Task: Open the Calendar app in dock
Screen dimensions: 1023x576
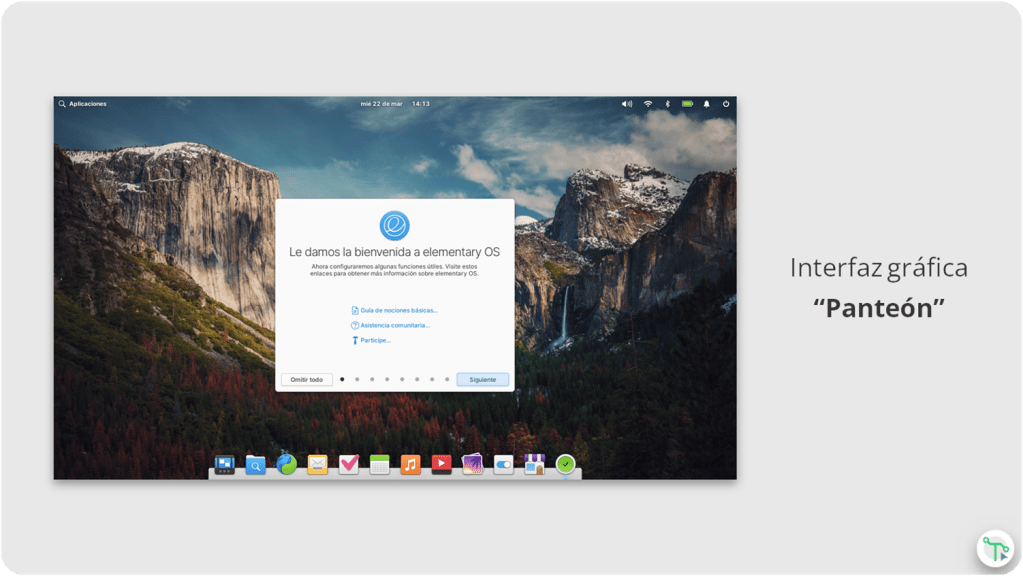Action: (380, 465)
